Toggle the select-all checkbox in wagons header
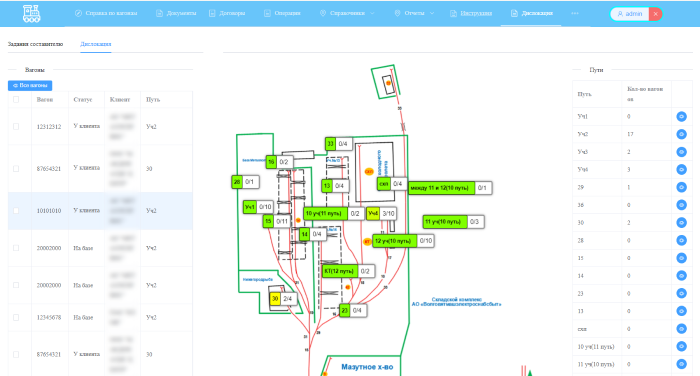The height and width of the screenshot is (376, 700). (x=16, y=100)
